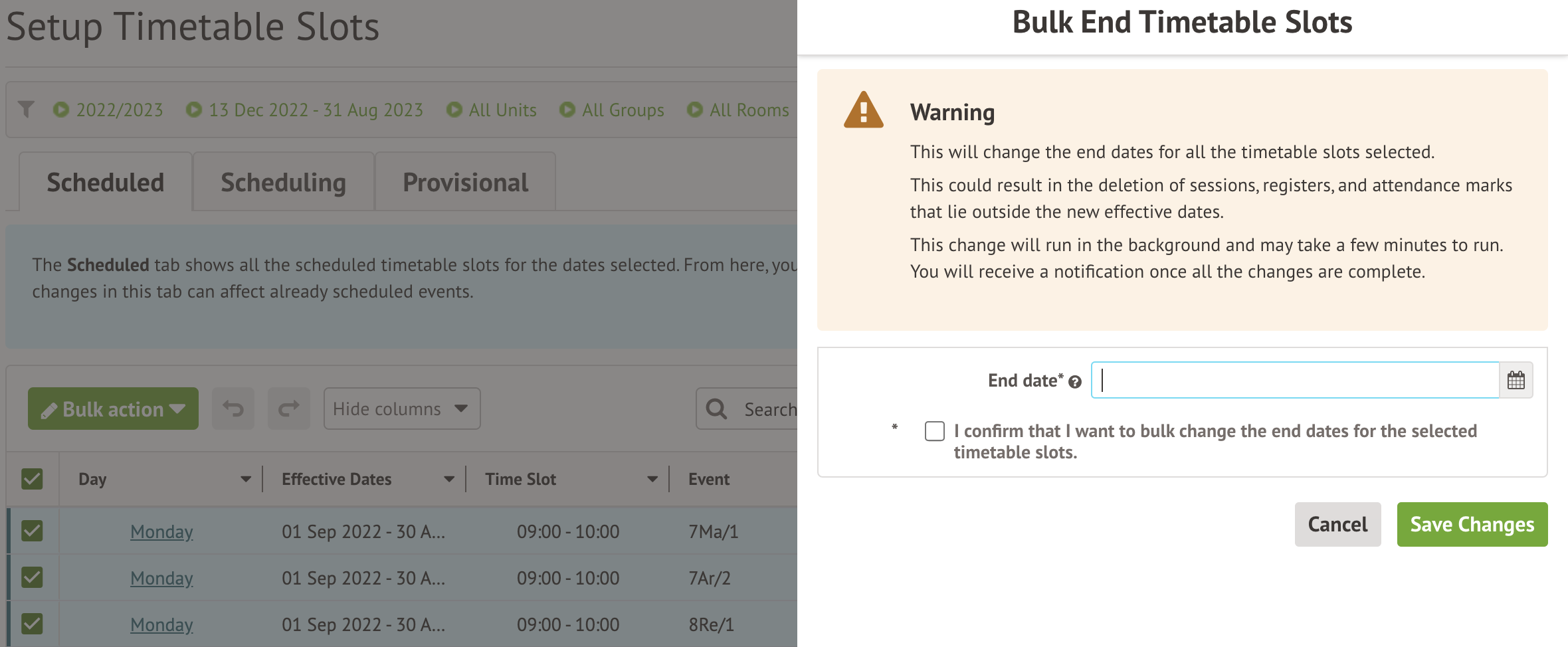Click the undo arrow icon
The height and width of the screenshot is (647, 1568).
tap(233, 409)
